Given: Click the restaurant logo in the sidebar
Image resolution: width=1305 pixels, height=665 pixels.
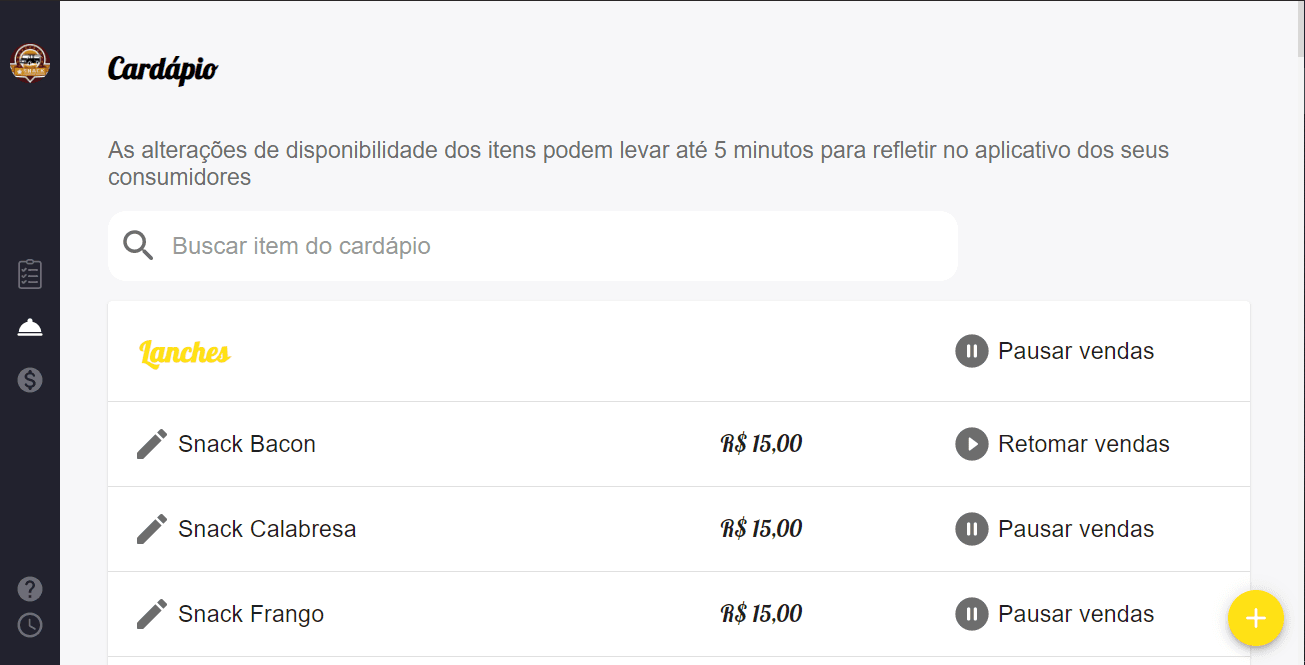Looking at the screenshot, I should coord(30,64).
